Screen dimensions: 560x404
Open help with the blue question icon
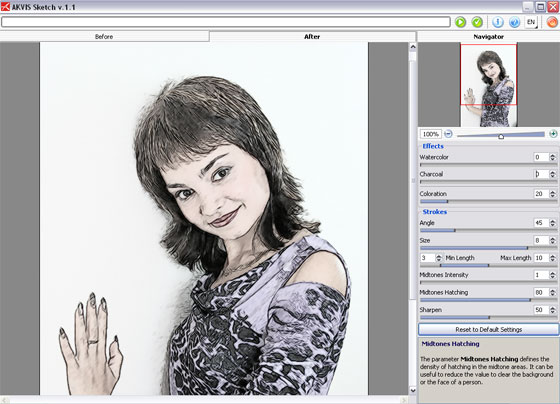point(514,22)
